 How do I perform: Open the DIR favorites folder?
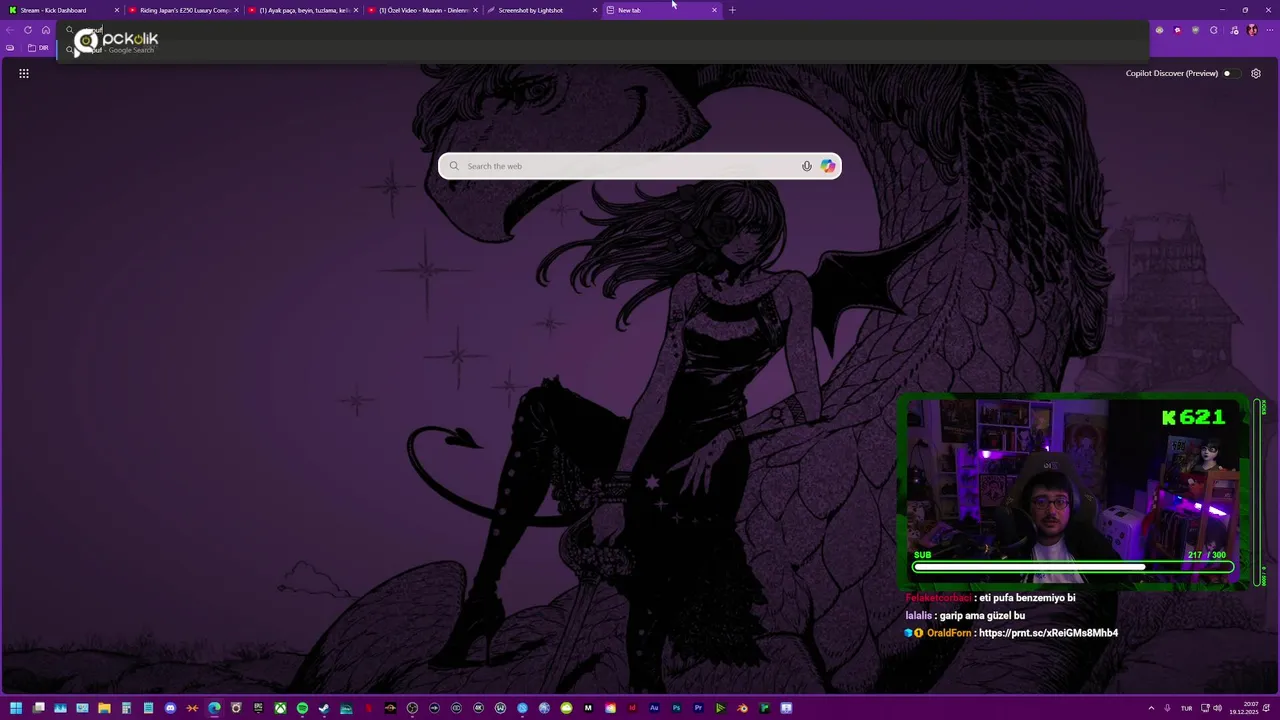[38, 48]
